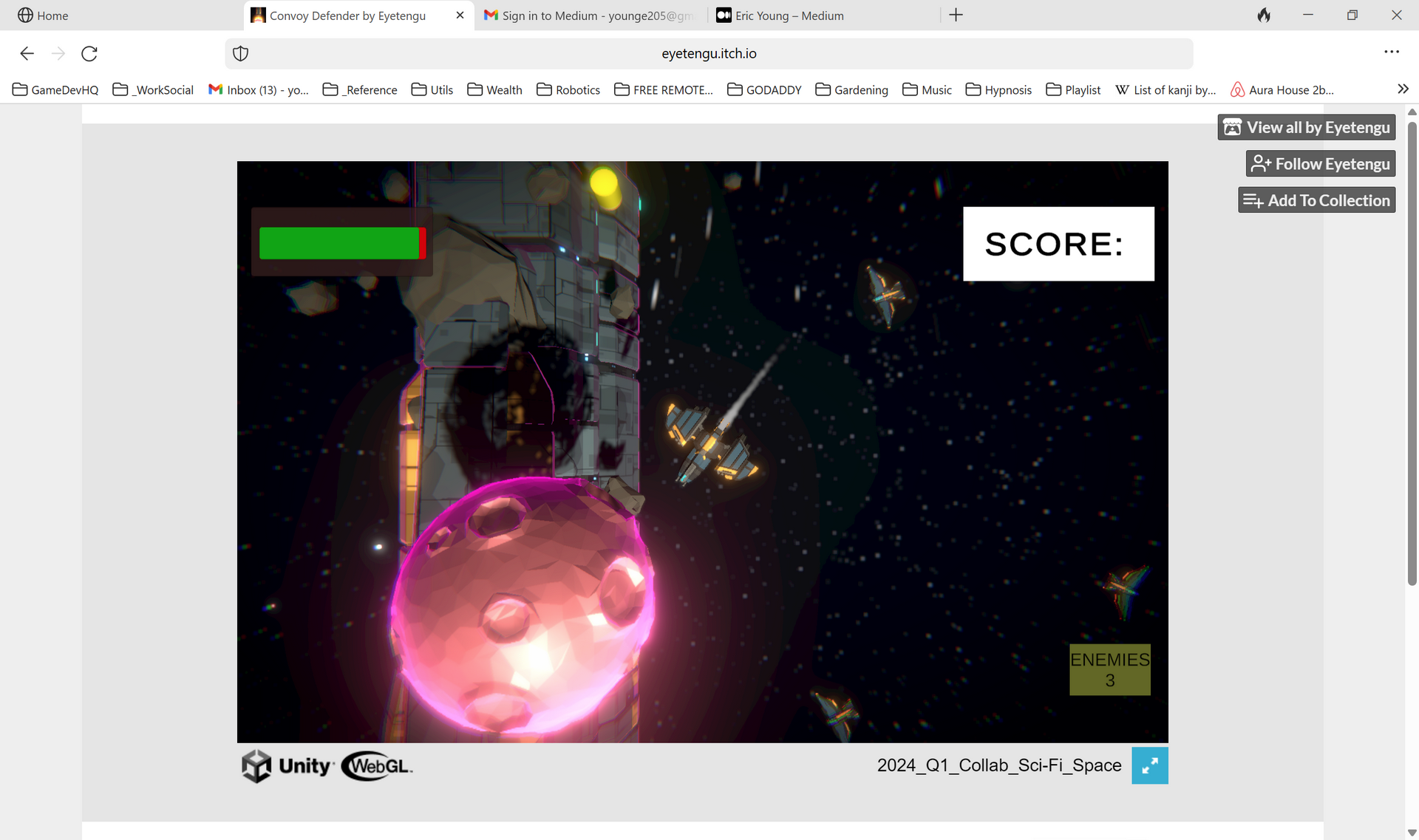Click the Follow Eyetengu button

pyautogui.click(x=1321, y=164)
